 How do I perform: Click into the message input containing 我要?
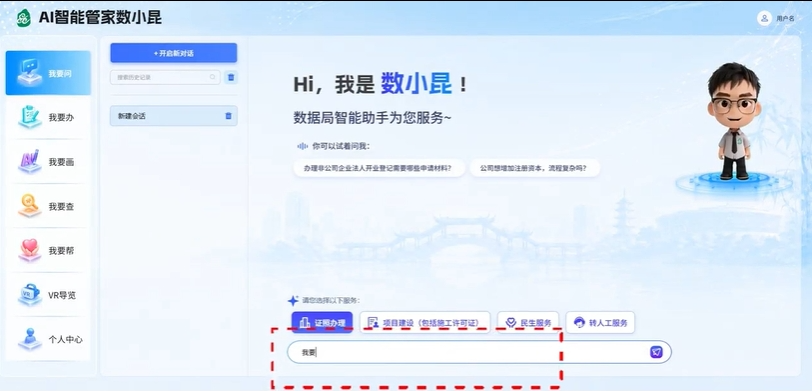pyautogui.click(x=479, y=352)
